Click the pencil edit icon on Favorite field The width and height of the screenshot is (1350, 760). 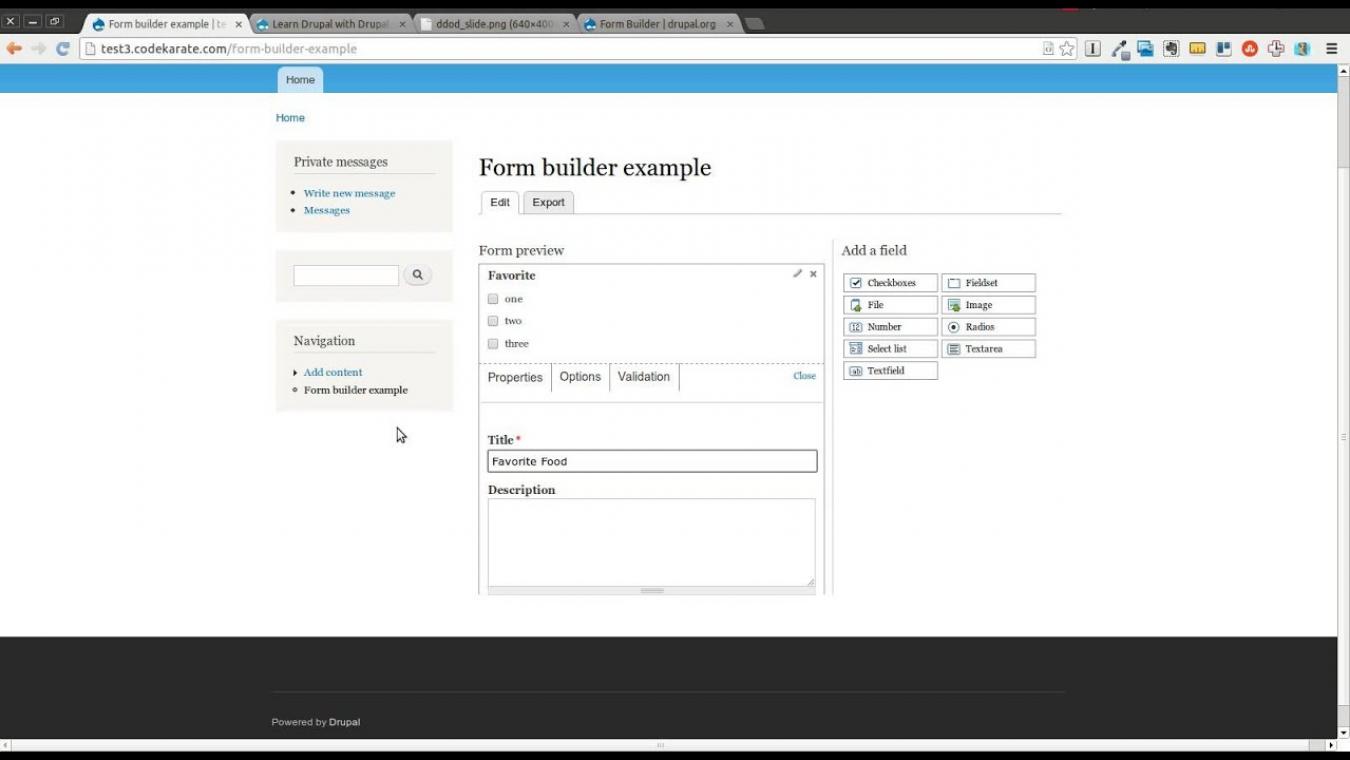tap(797, 273)
